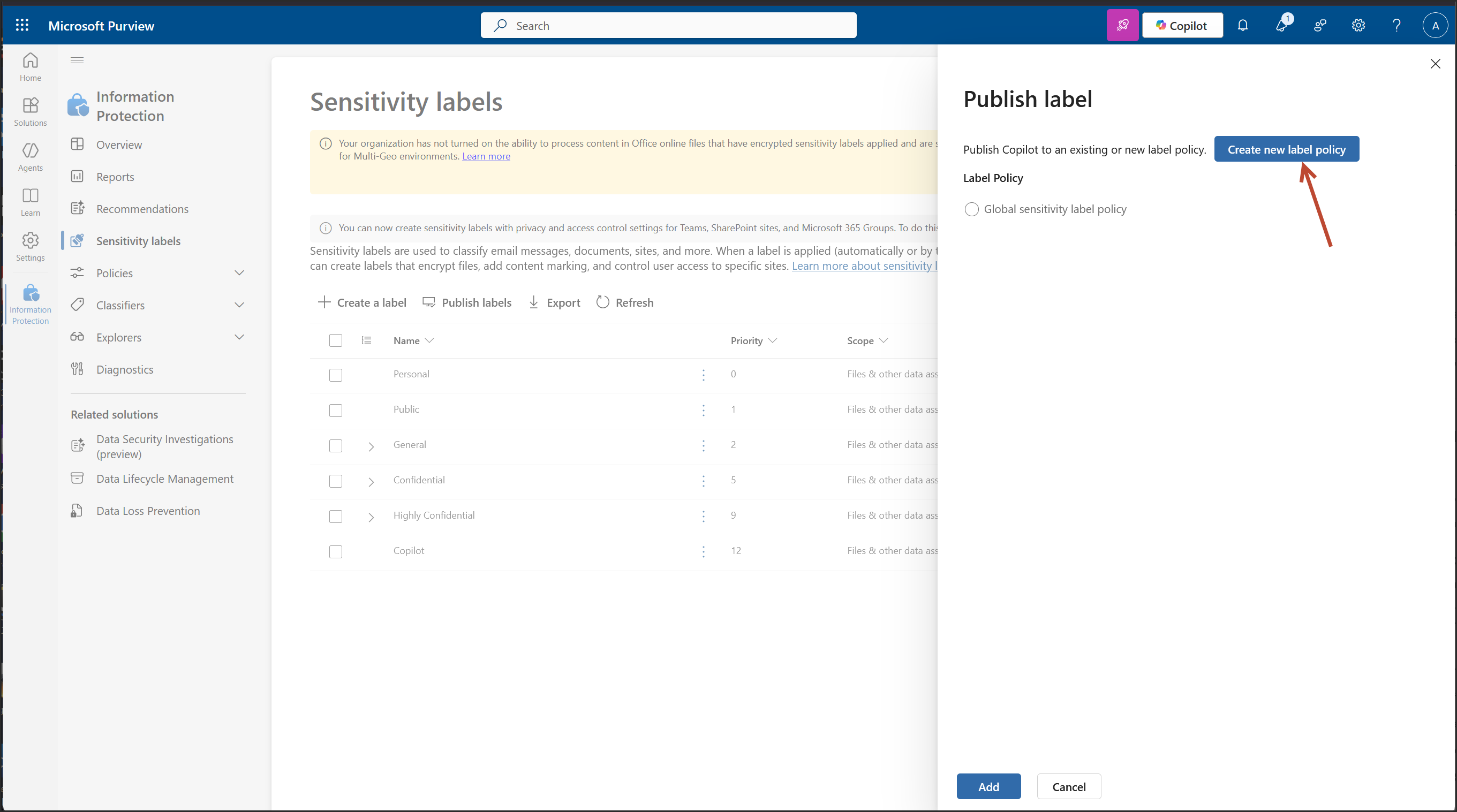Collapse navigation with hamburger icon
This screenshot has width=1457, height=812.
[x=77, y=60]
